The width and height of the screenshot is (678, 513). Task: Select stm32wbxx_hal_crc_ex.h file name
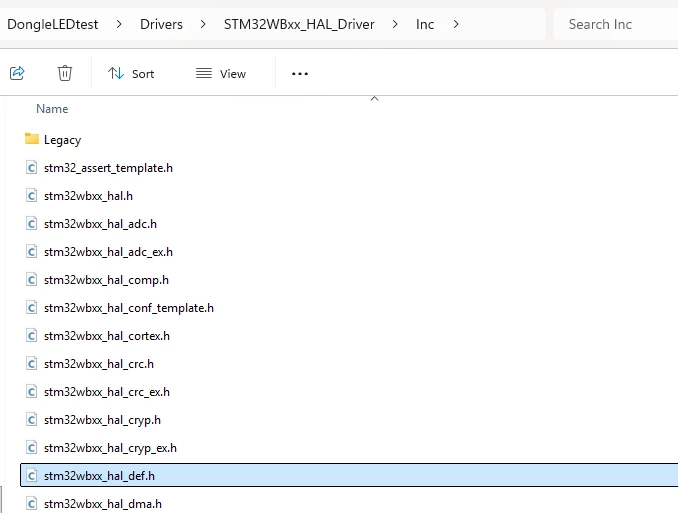(x=107, y=392)
